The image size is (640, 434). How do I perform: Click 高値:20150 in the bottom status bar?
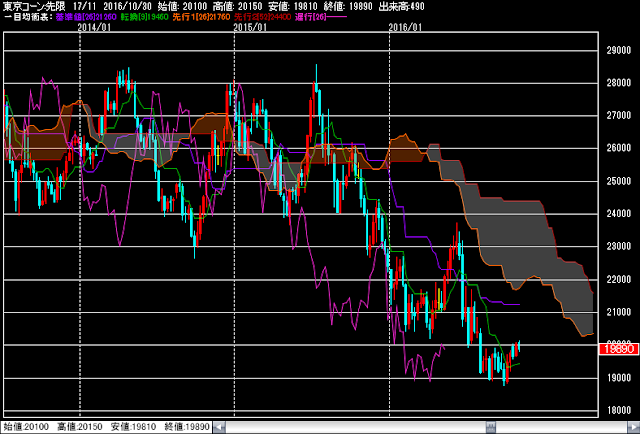pyautogui.click(x=80, y=427)
